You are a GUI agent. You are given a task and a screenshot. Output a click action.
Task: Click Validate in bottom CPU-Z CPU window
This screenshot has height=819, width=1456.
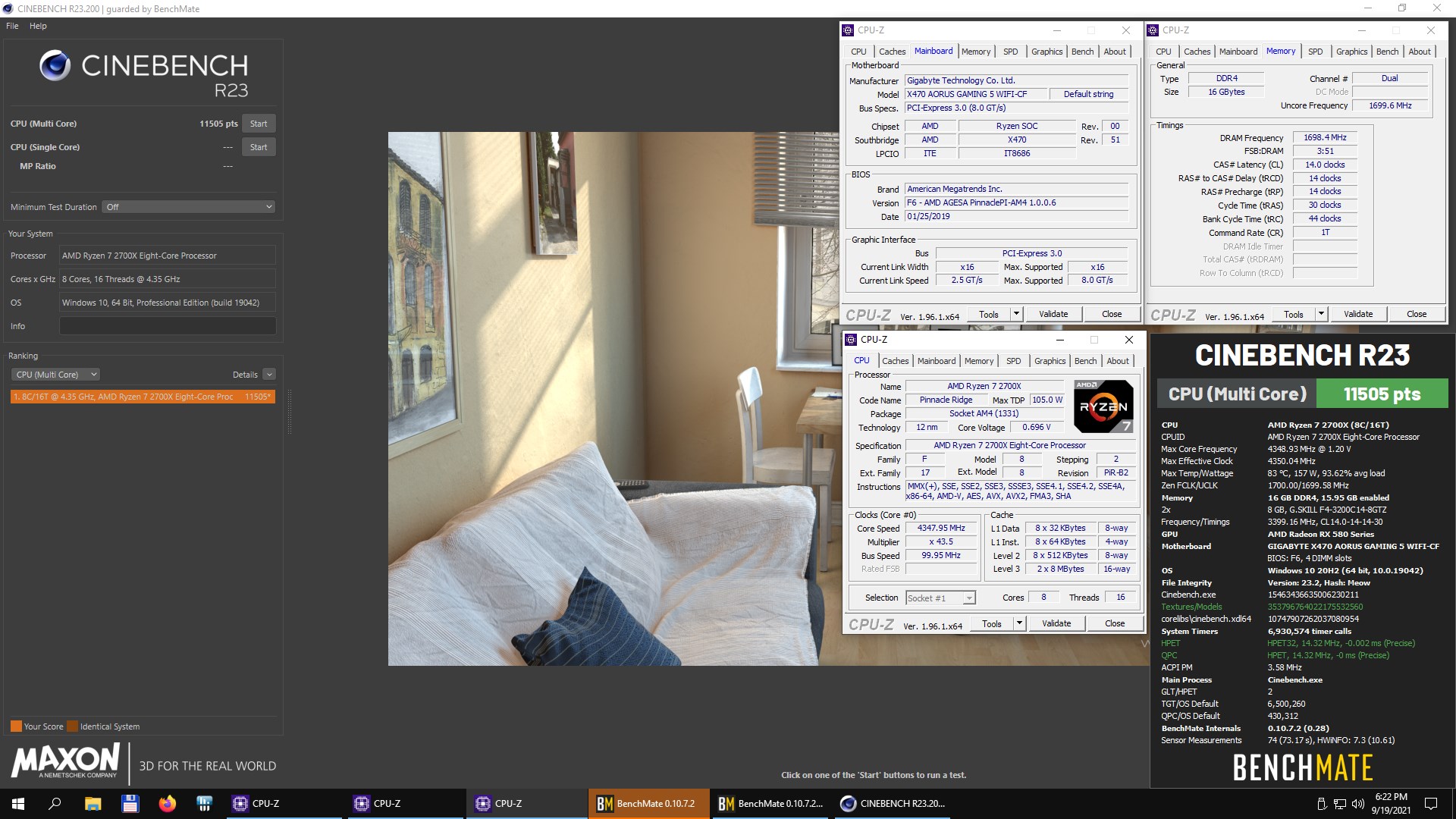pos(1056,623)
